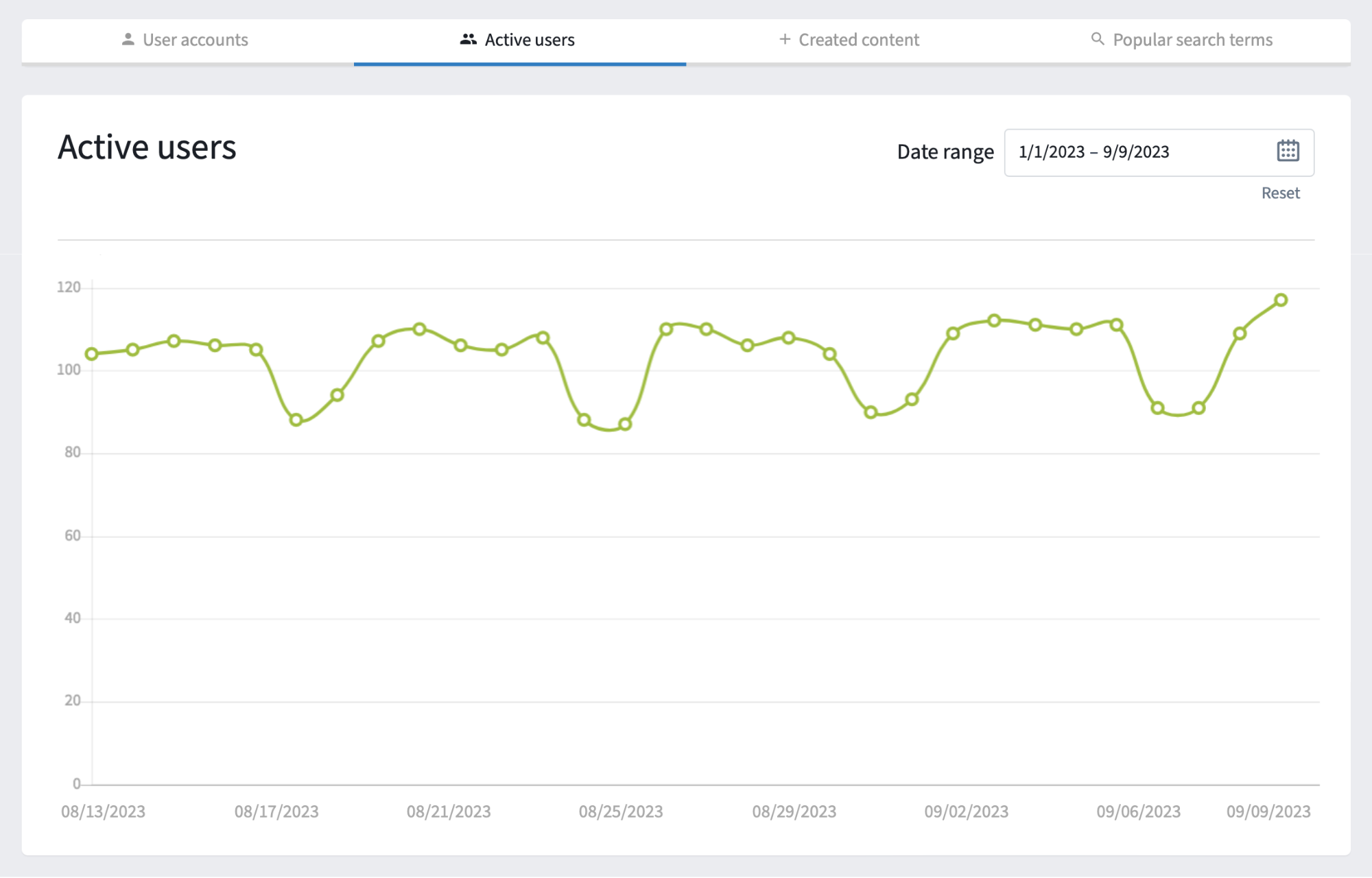Screen dimensions: 1372x878
Task: Open the calendar icon in the date range field
Action: (1288, 151)
